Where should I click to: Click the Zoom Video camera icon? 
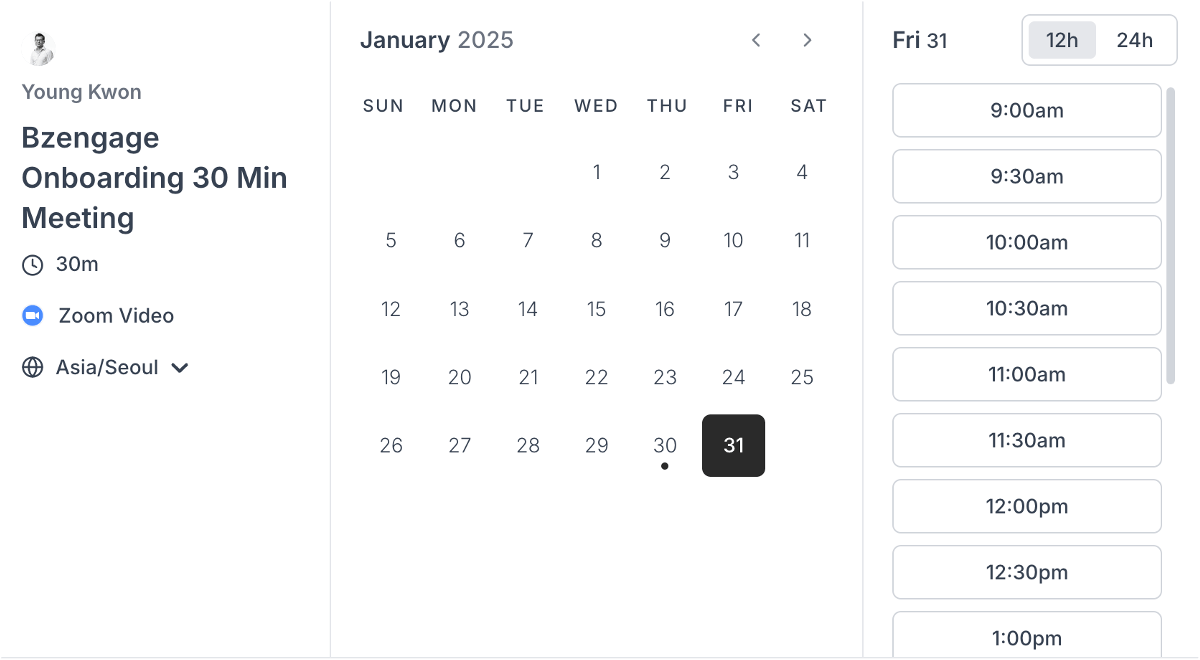point(33,316)
